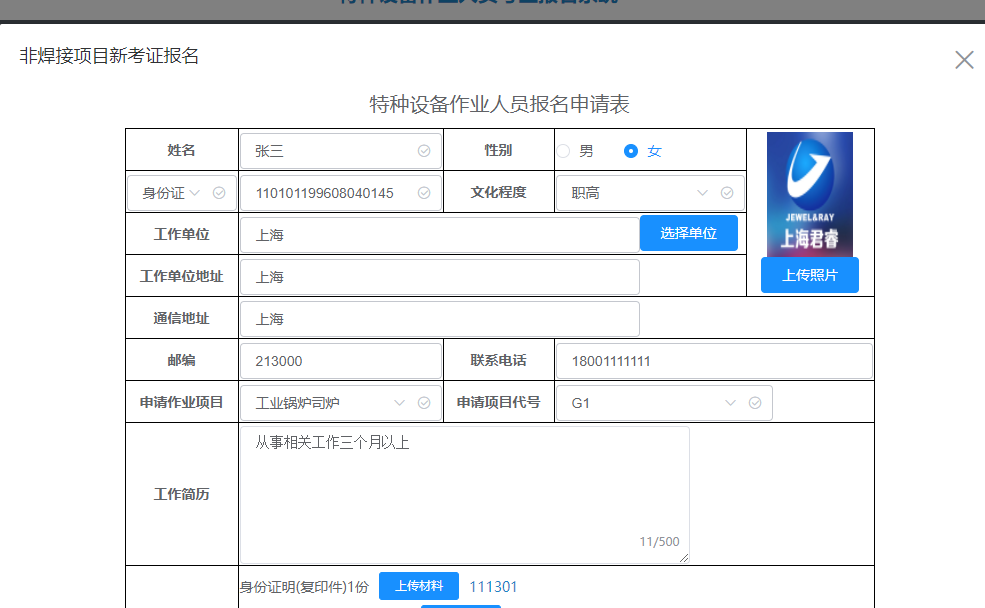Focus the 通信地址 input field
This screenshot has width=985, height=608.
point(440,319)
